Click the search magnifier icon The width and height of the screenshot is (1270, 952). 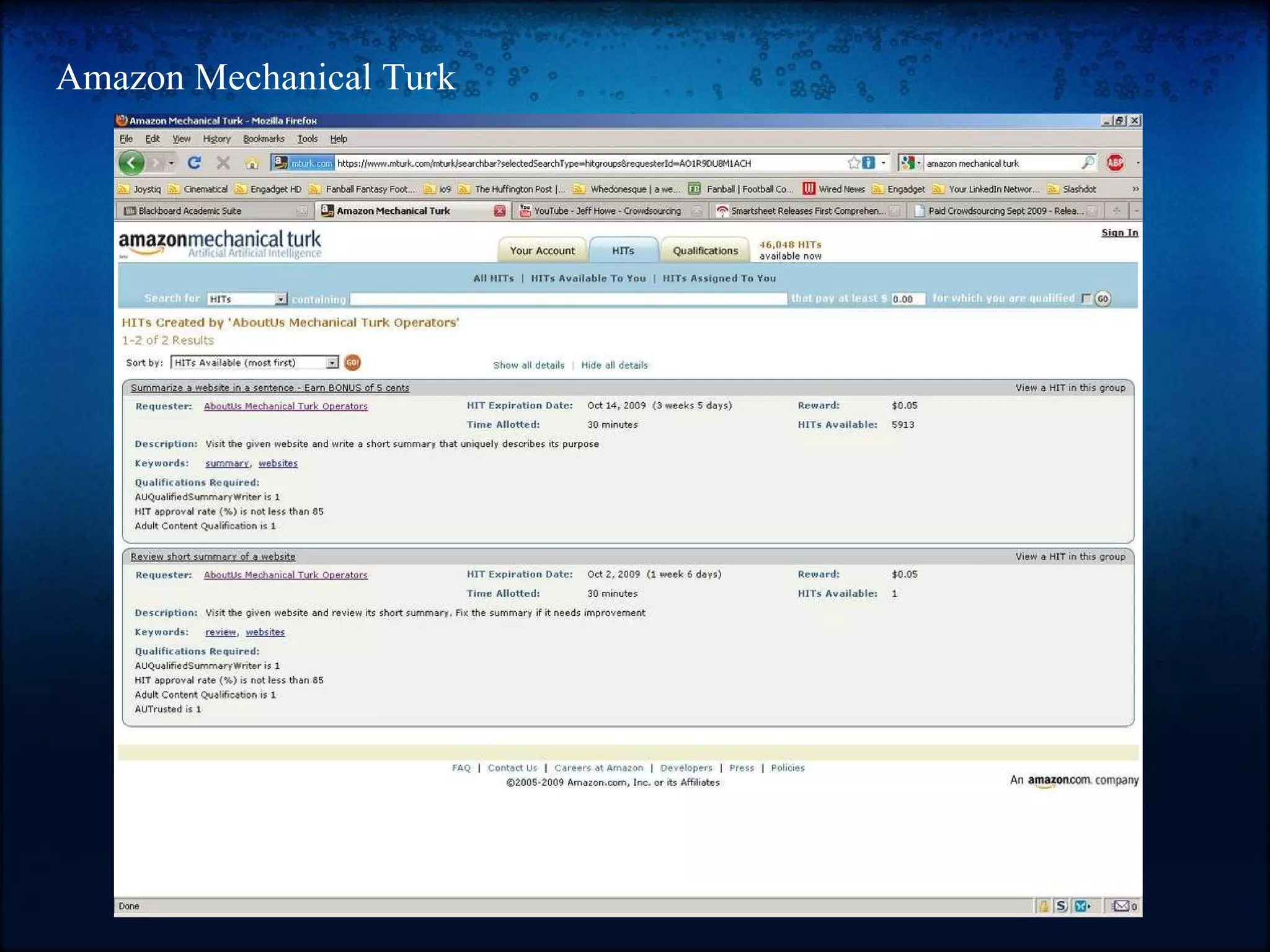pos(1088,162)
